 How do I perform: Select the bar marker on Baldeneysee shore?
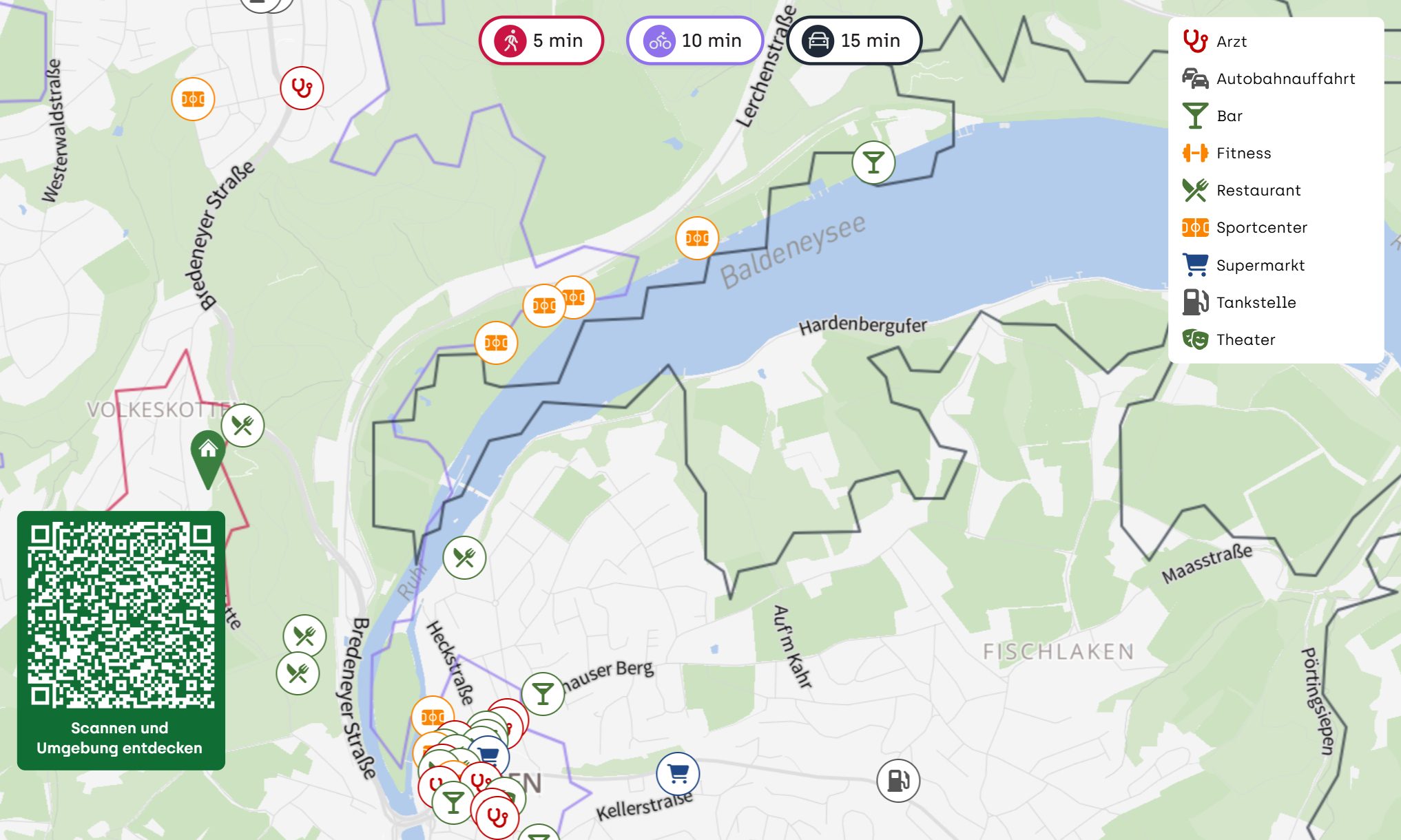[x=873, y=162]
